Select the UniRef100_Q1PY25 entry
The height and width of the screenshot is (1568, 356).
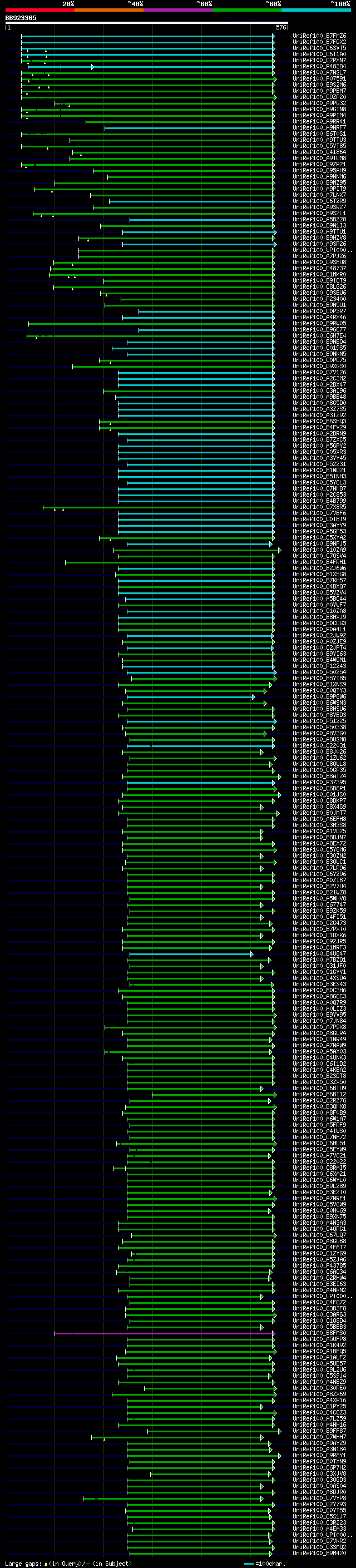319,1407
